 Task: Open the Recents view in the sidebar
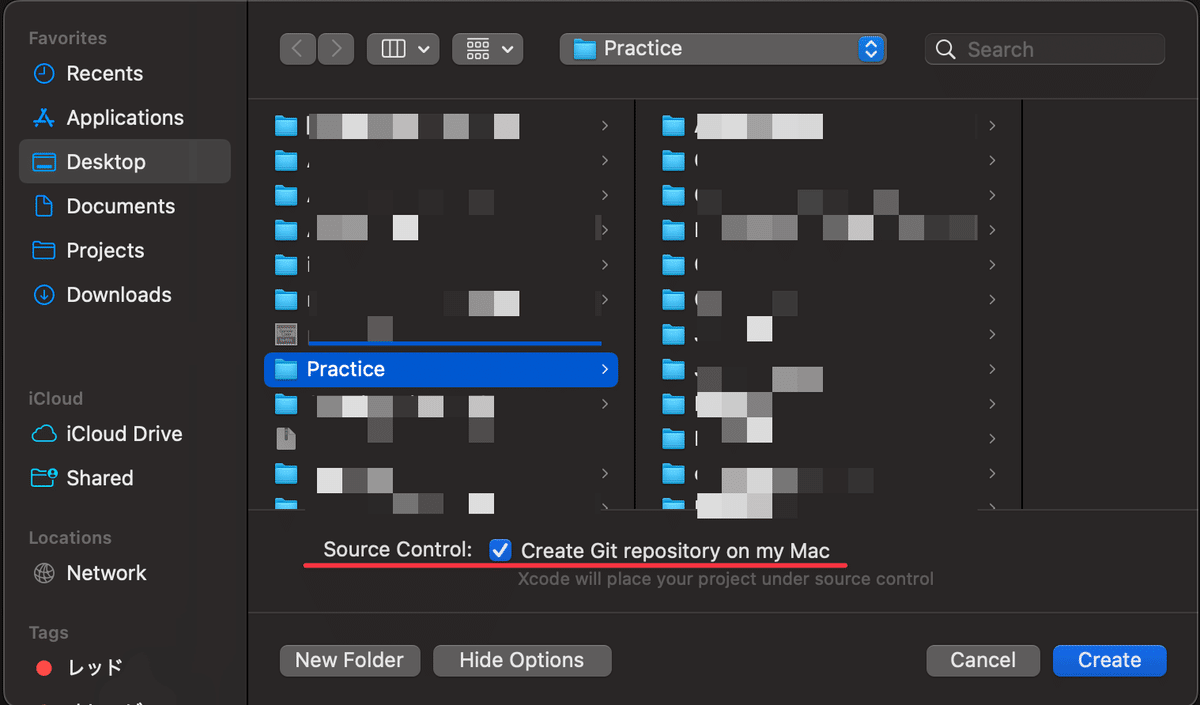pos(103,73)
